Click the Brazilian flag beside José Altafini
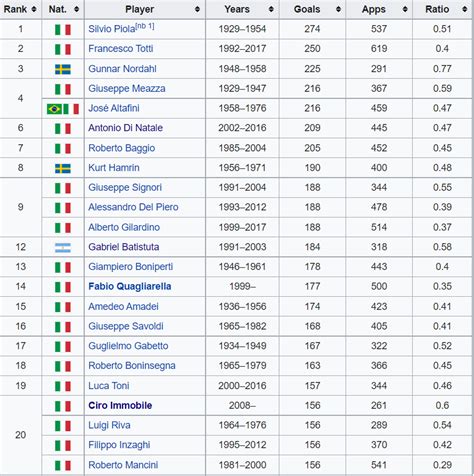 [54, 109]
